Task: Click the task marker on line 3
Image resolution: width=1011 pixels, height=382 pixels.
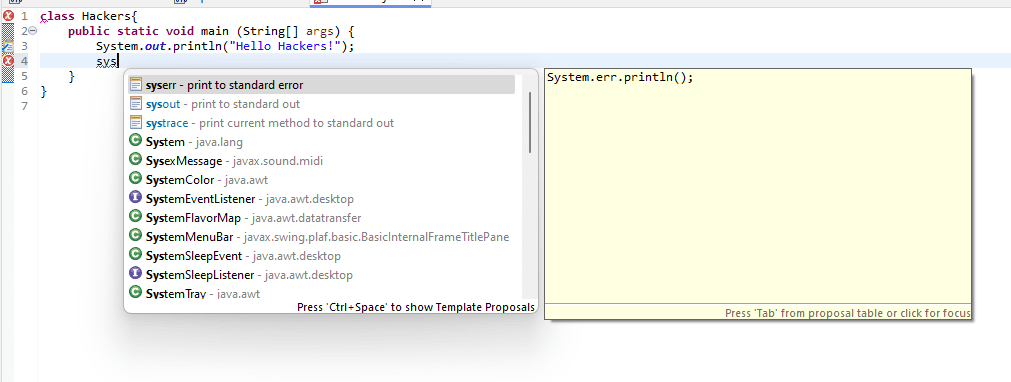Action: (x=8, y=46)
